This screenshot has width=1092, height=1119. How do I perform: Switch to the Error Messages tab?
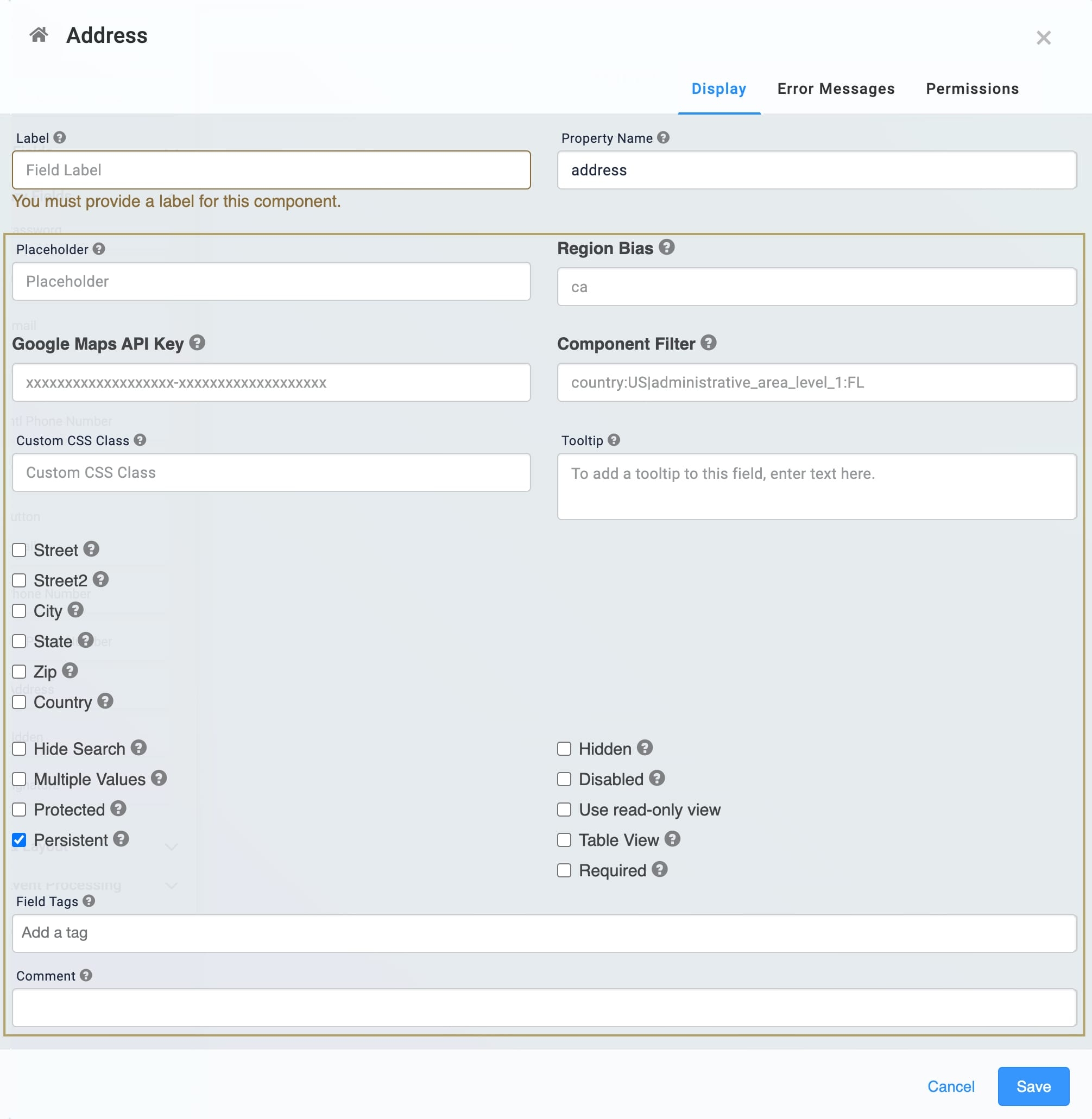[x=836, y=89]
